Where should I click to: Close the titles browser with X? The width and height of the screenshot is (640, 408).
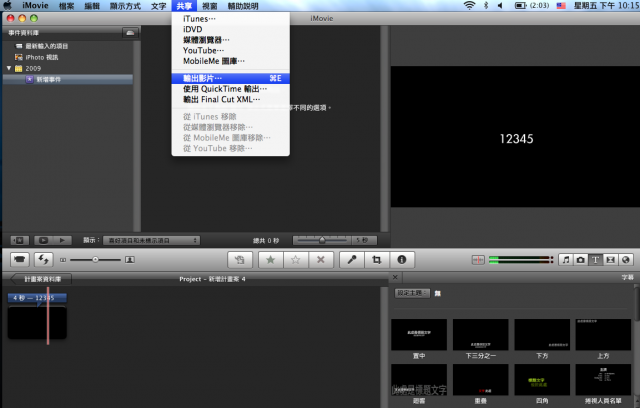coord(395,277)
